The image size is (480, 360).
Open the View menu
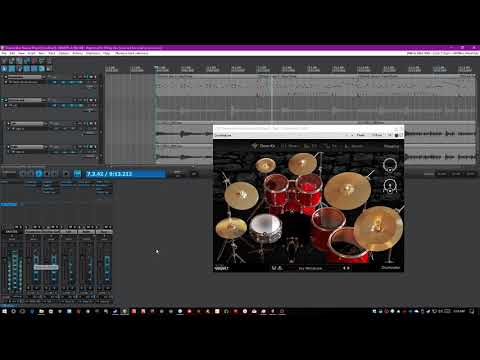coord(21,53)
